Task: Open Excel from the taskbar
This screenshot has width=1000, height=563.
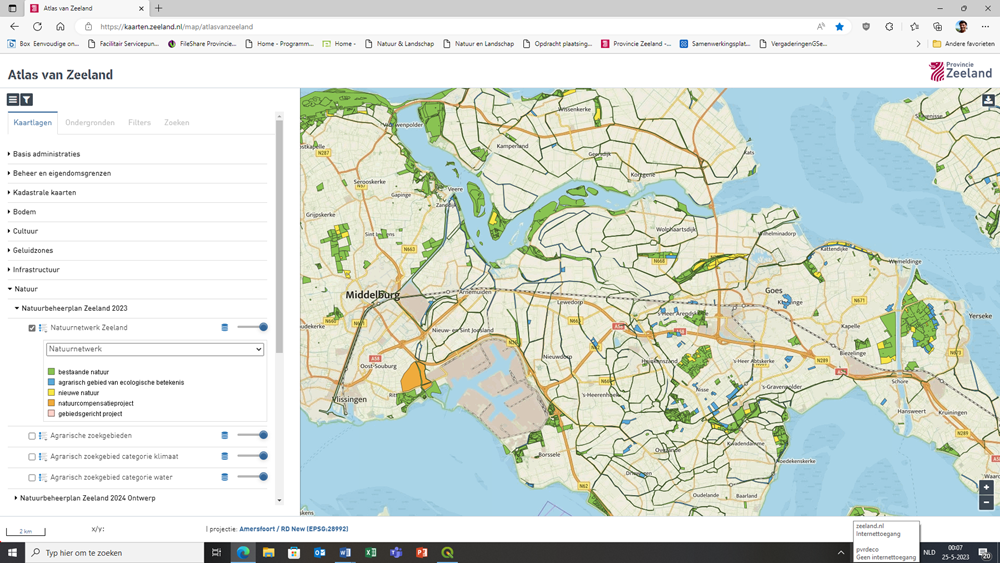Action: [x=371, y=553]
